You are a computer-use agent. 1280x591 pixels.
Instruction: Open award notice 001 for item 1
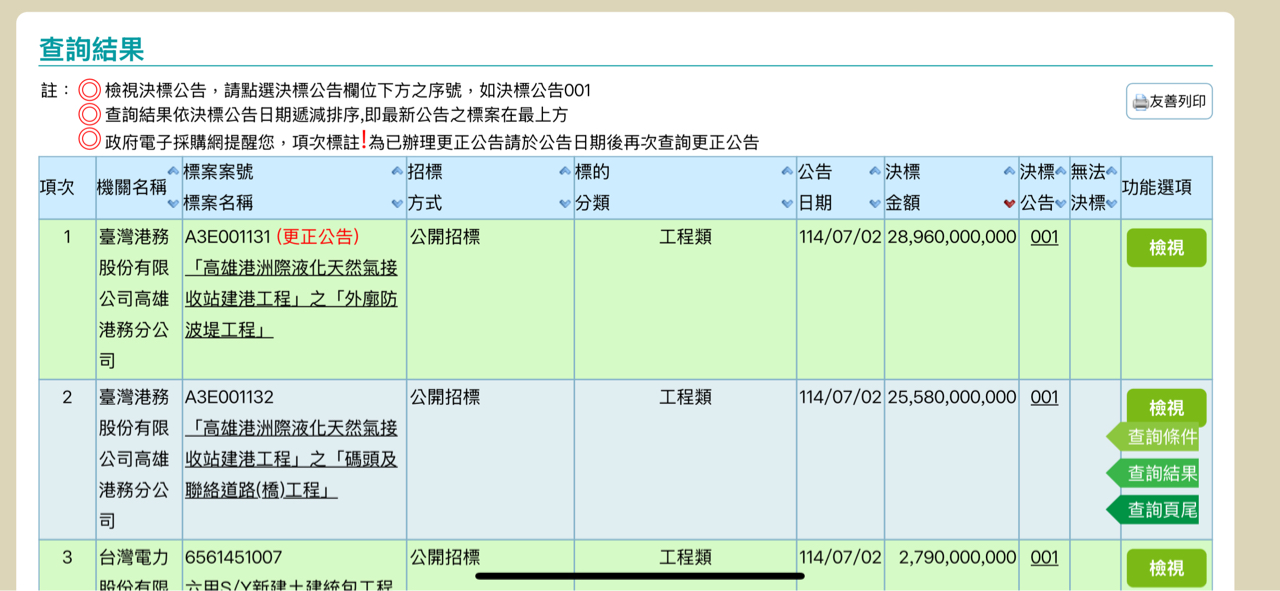pyautogui.click(x=1044, y=237)
